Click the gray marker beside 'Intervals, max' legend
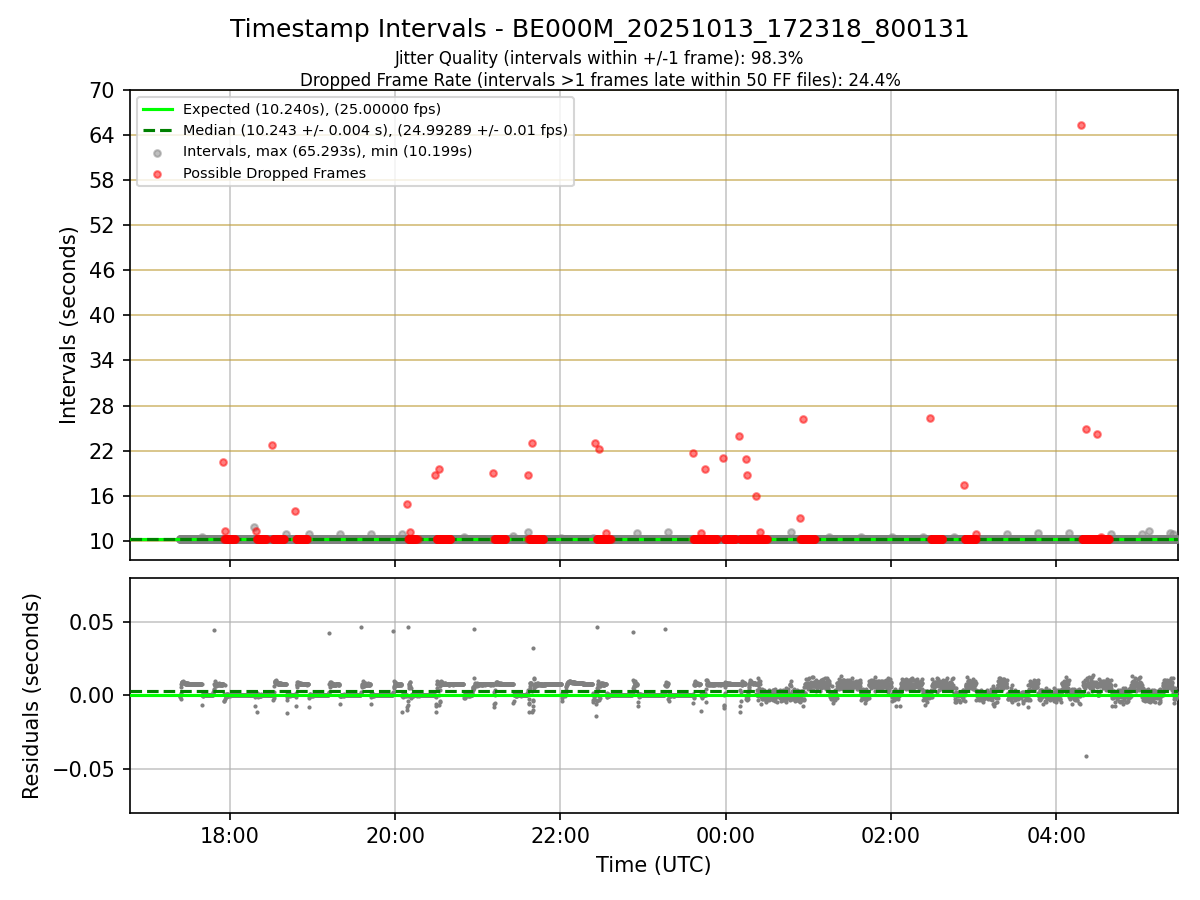This screenshot has height=900, width=1200. point(158,152)
